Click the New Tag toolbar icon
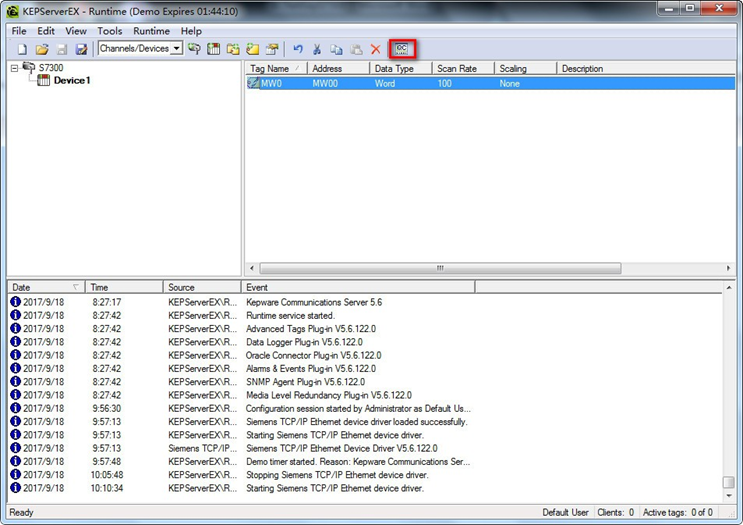 (x=253, y=49)
